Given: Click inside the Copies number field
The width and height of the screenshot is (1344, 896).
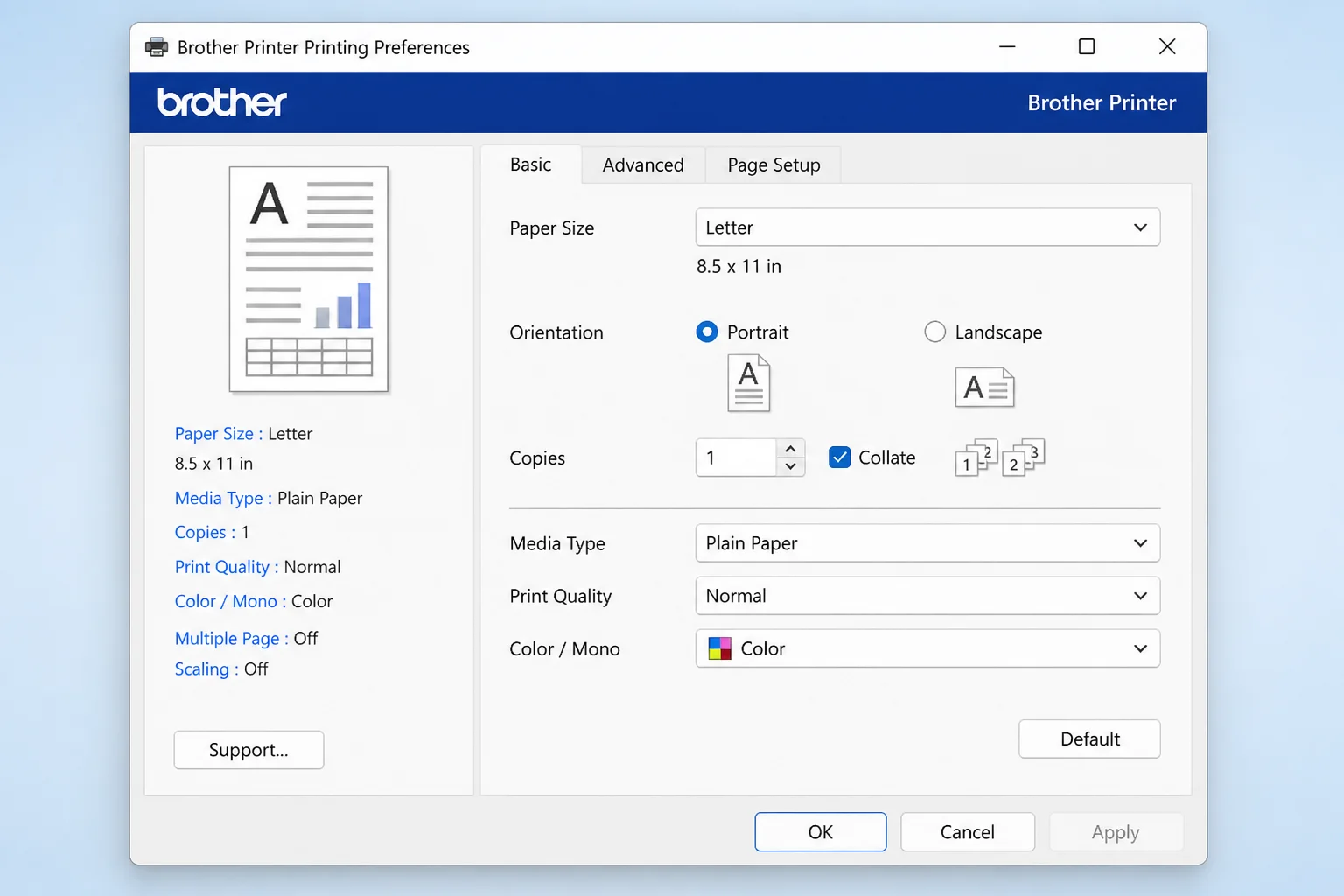Looking at the screenshot, I should [x=736, y=458].
